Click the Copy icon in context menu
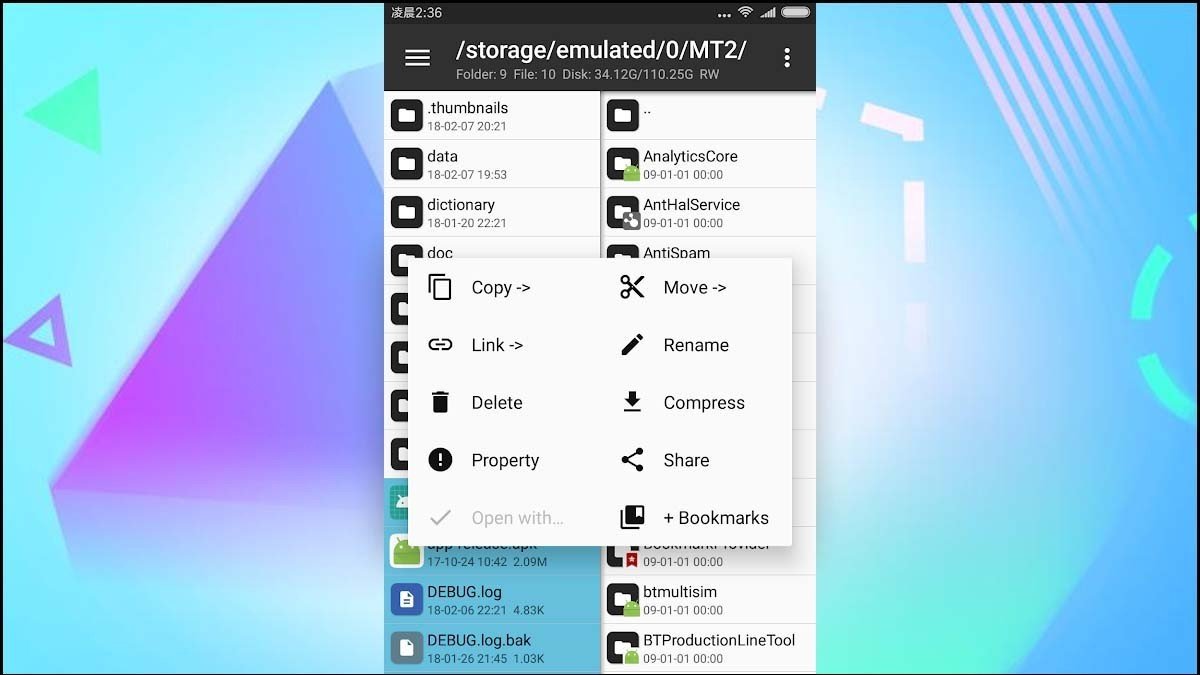The image size is (1200, 675). (x=440, y=288)
